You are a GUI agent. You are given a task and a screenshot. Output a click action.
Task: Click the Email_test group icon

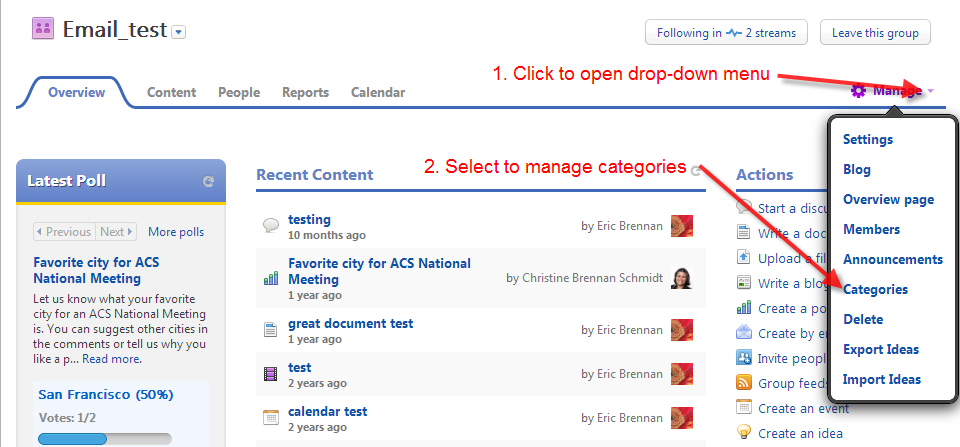pos(43,30)
